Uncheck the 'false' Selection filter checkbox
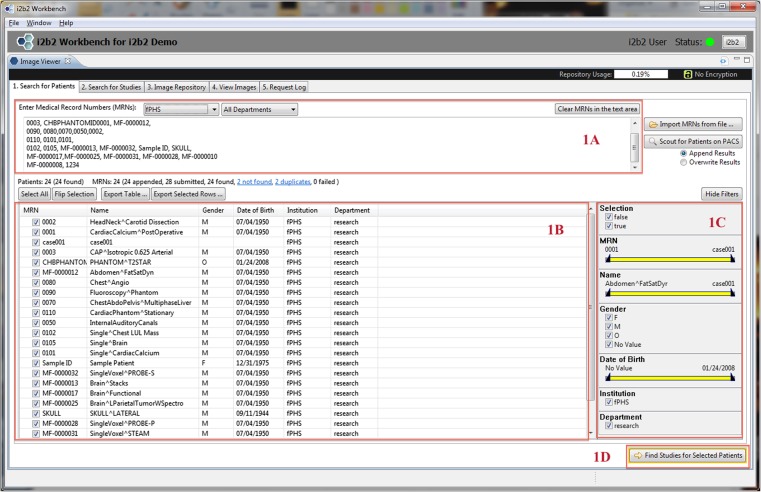Viewport: 761px width, 492px height. [x=610, y=217]
